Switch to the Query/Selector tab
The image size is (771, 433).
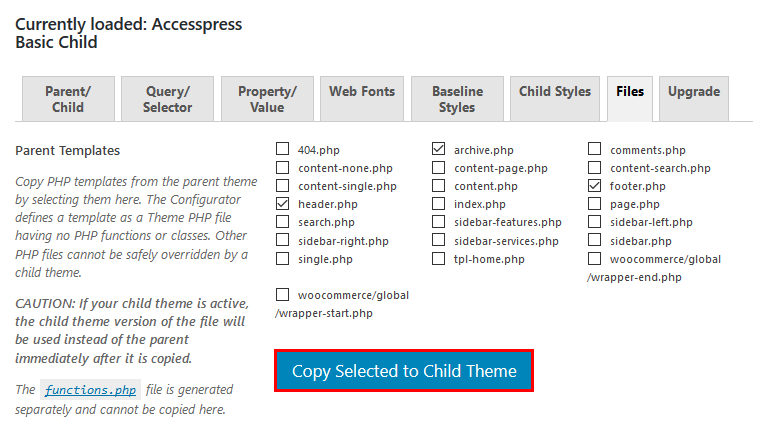(167, 99)
